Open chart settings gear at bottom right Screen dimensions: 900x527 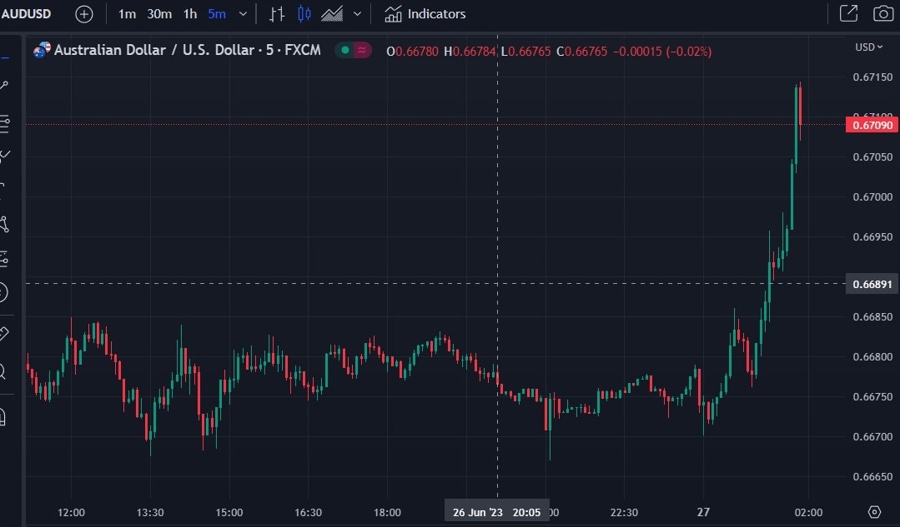875,512
